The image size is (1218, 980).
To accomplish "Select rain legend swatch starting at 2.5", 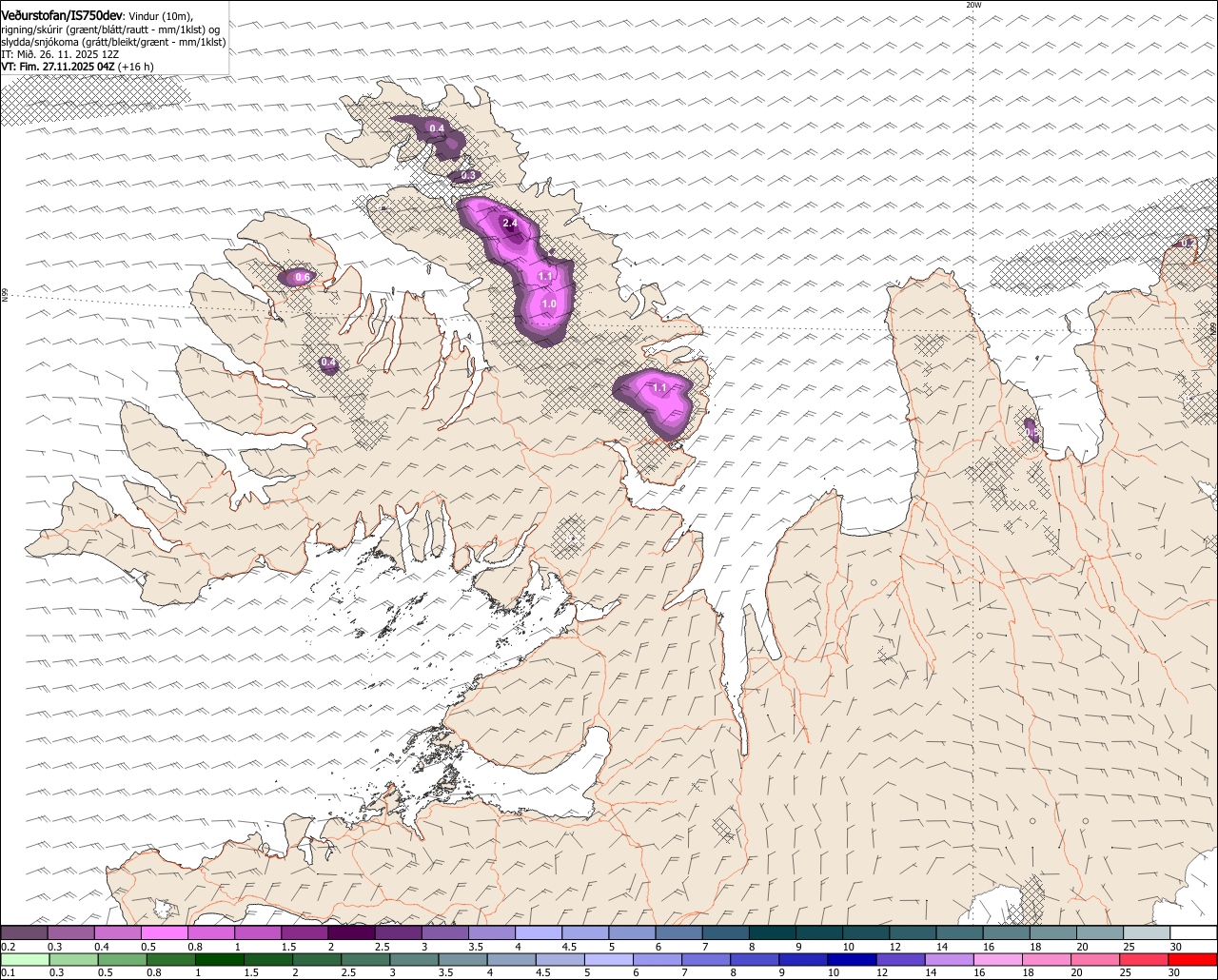I will click(x=365, y=960).
